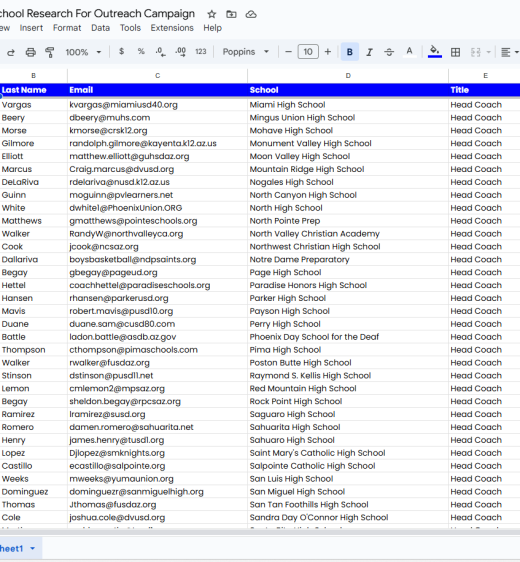Select cell boysbasketball@ndpsaints.org
This screenshot has width=520, height=562.
click(157, 259)
